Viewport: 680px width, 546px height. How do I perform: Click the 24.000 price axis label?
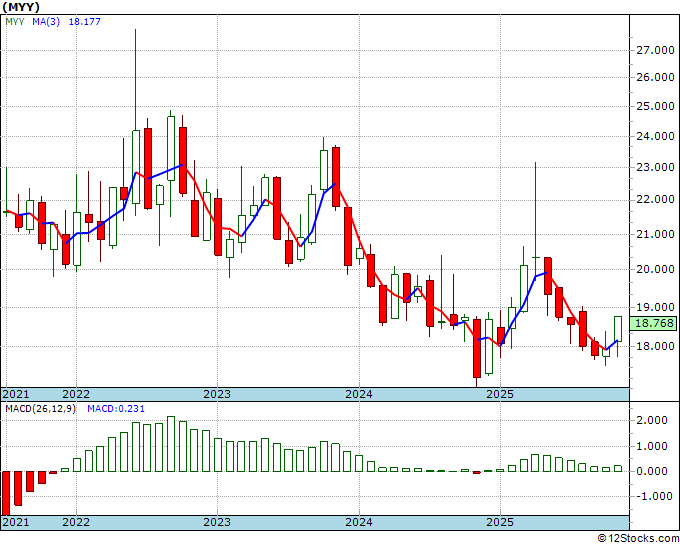pos(655,137)
